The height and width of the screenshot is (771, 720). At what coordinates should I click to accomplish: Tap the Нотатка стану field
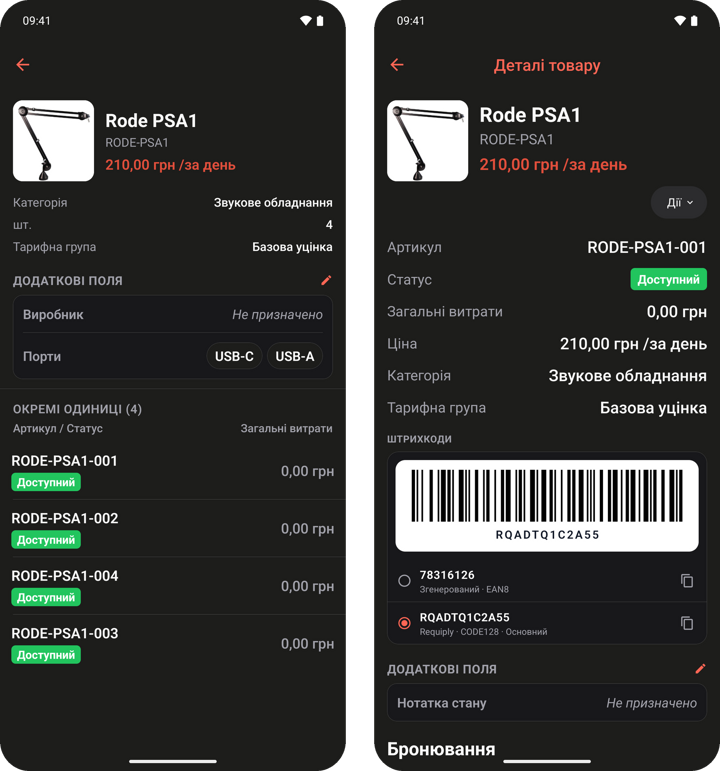pyautogui.click(x=547, y=703)
